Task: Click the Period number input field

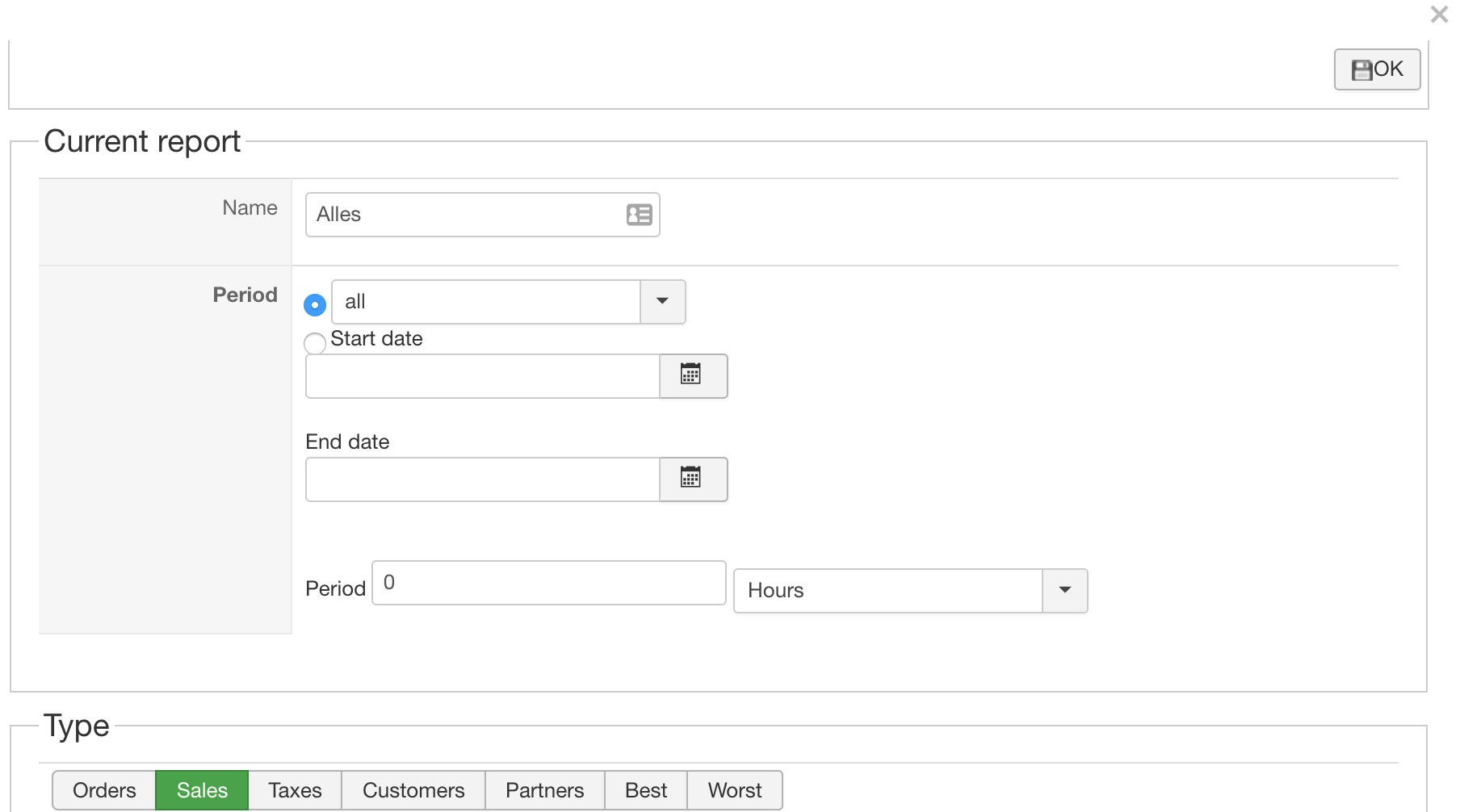Action: [x=548, y=583]
